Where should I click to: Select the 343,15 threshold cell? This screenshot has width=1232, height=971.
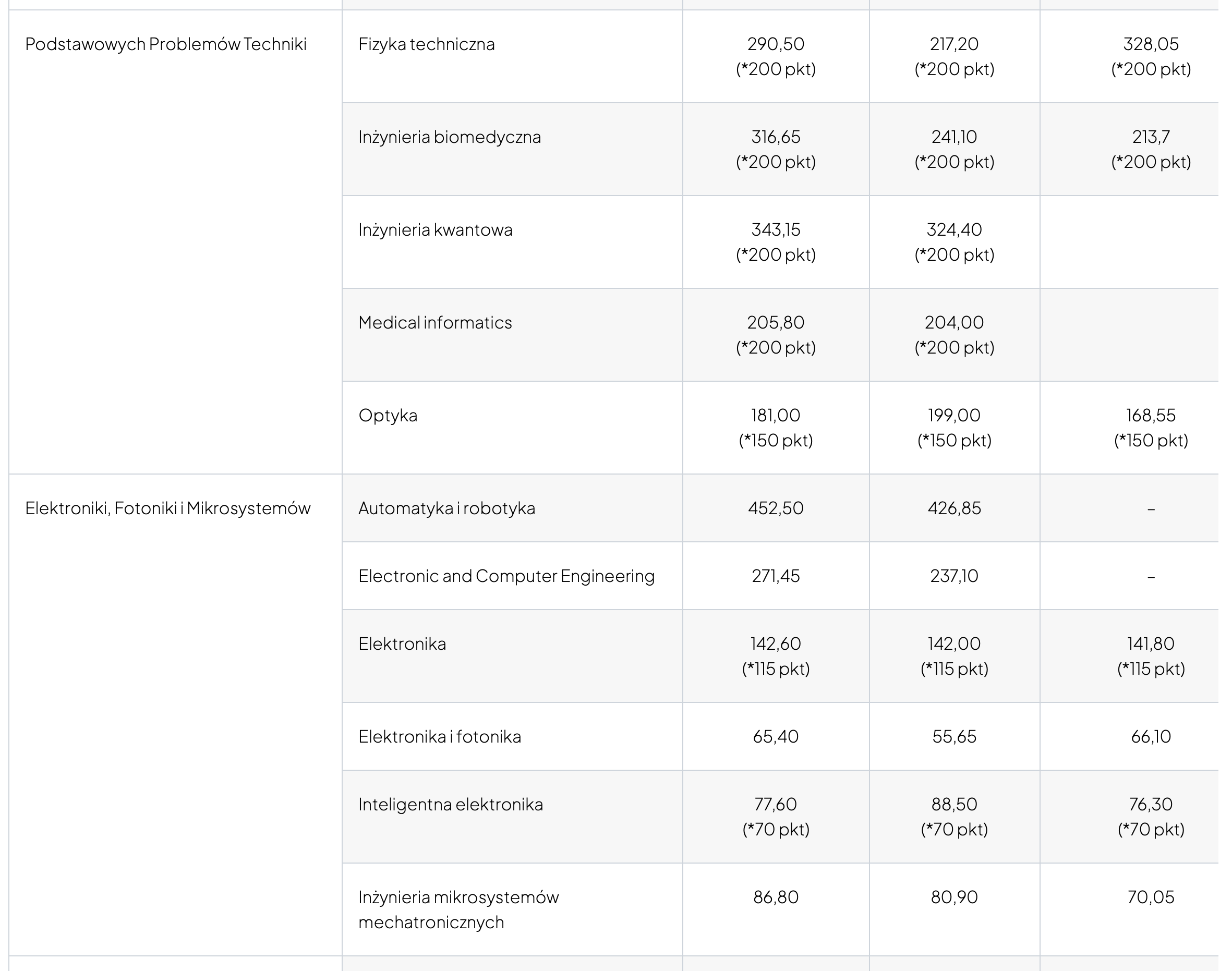click(x=776, y=229)
